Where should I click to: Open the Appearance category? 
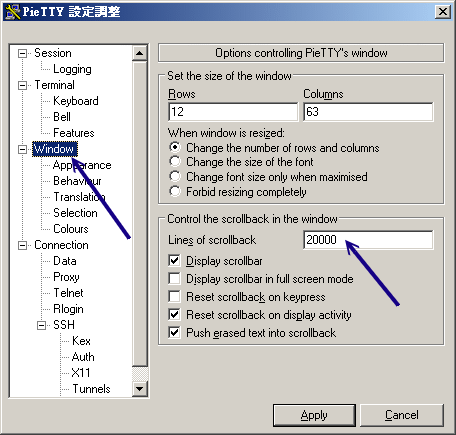pyautogui.click(x=82, y=165)
